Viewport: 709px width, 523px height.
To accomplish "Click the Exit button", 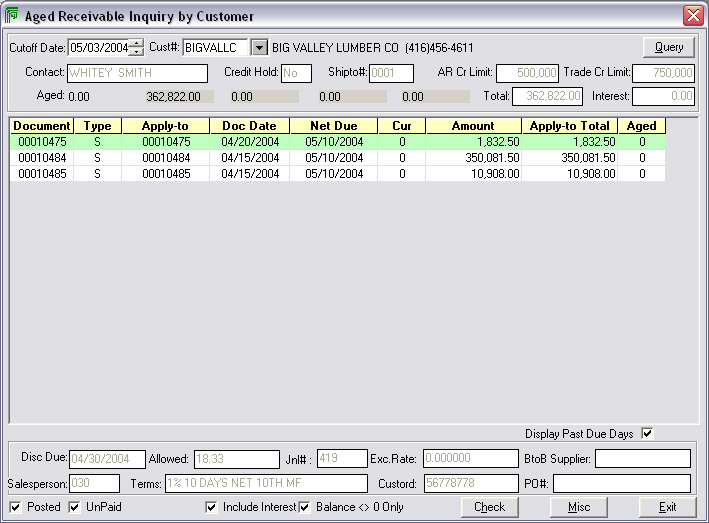I will [x=667, y=507].
